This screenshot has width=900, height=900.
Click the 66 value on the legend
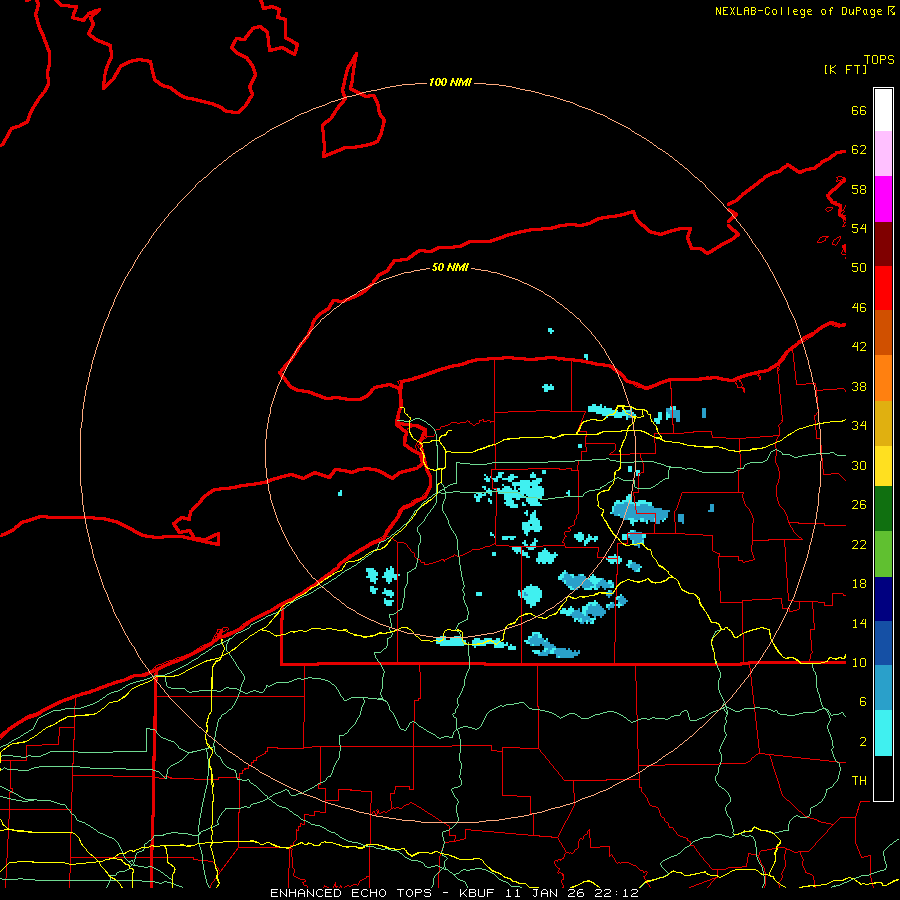coord(859,110)
